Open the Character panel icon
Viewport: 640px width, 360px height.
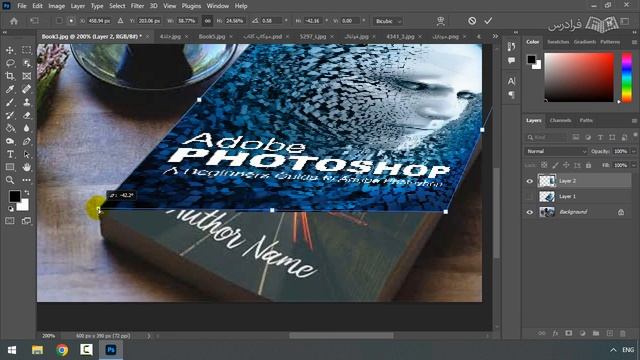(511, 81)
